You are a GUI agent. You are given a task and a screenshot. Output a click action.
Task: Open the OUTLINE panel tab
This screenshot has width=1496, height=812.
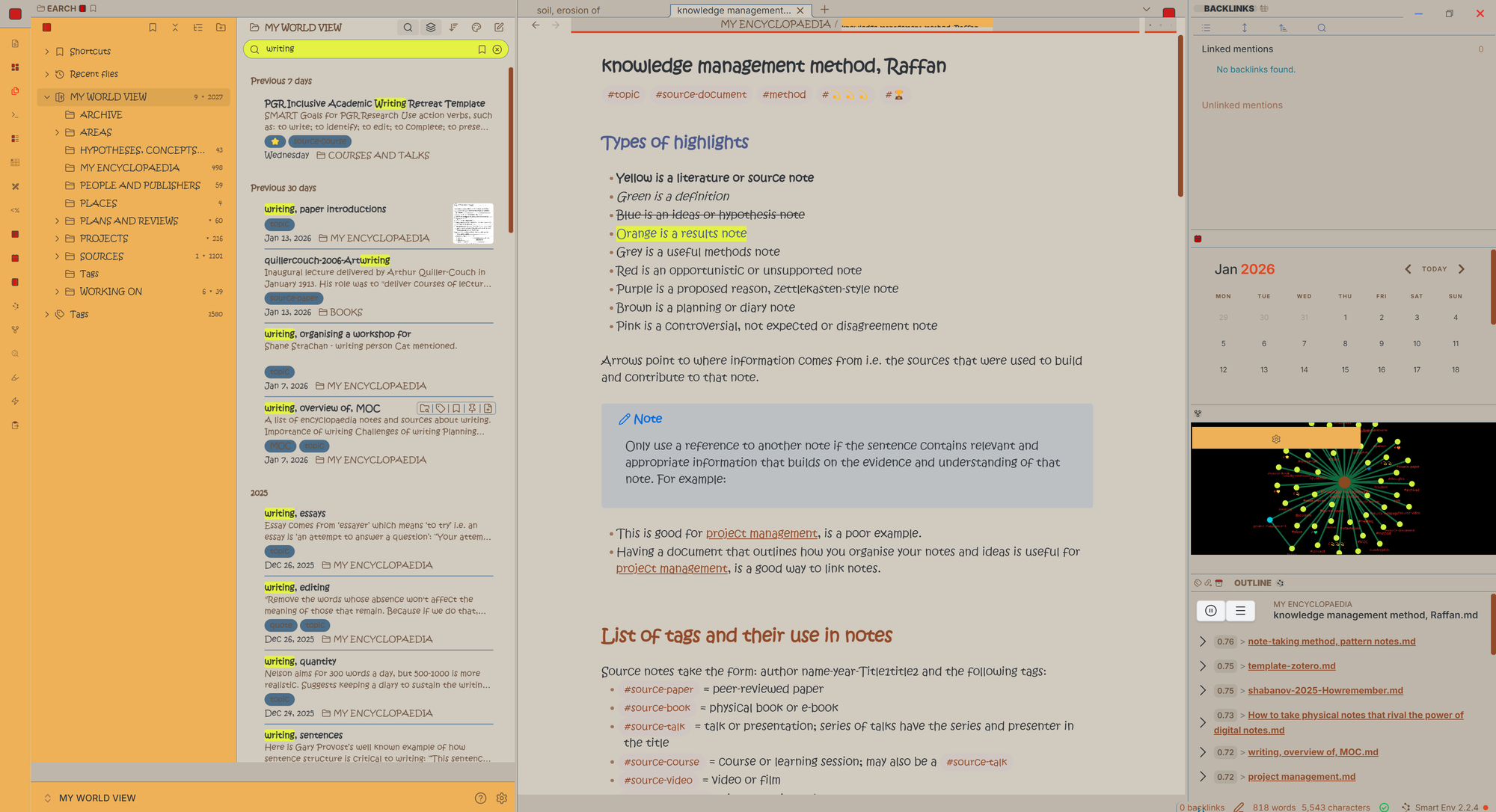coord(1252,583)
